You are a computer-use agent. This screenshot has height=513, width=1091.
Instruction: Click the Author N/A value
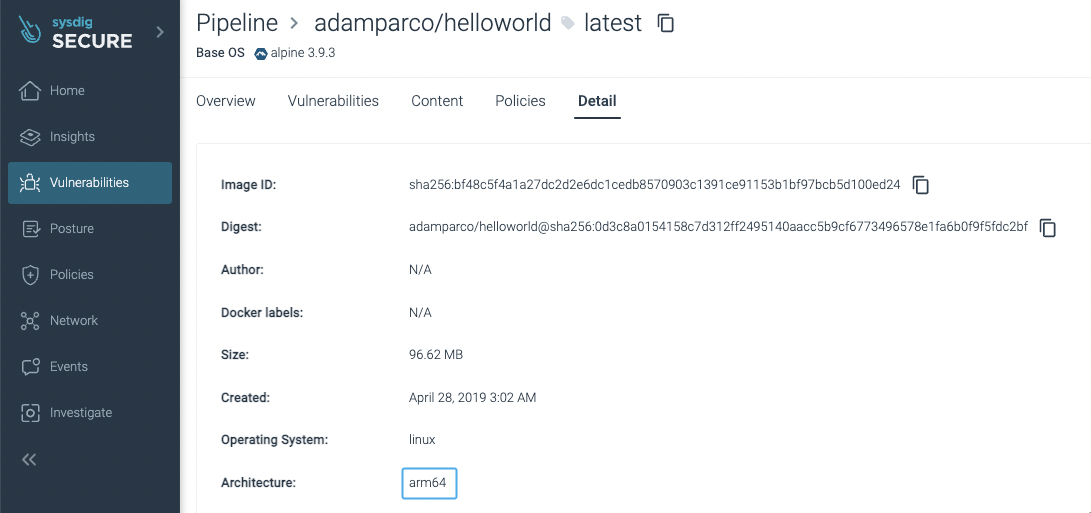(x=420, y=270)
